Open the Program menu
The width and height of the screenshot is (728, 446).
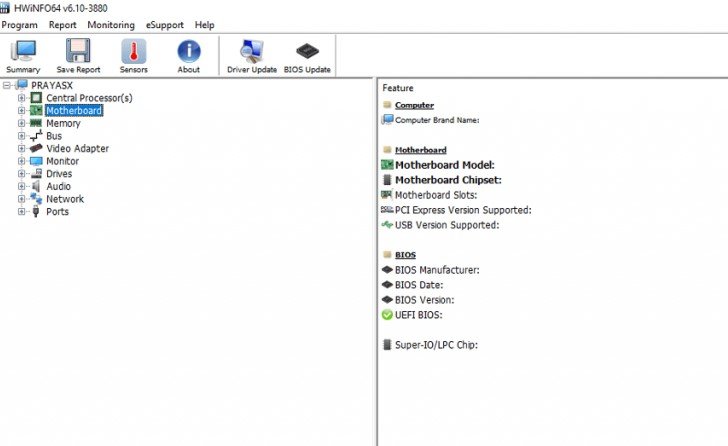pyautogui.click(x=20, y=24)
